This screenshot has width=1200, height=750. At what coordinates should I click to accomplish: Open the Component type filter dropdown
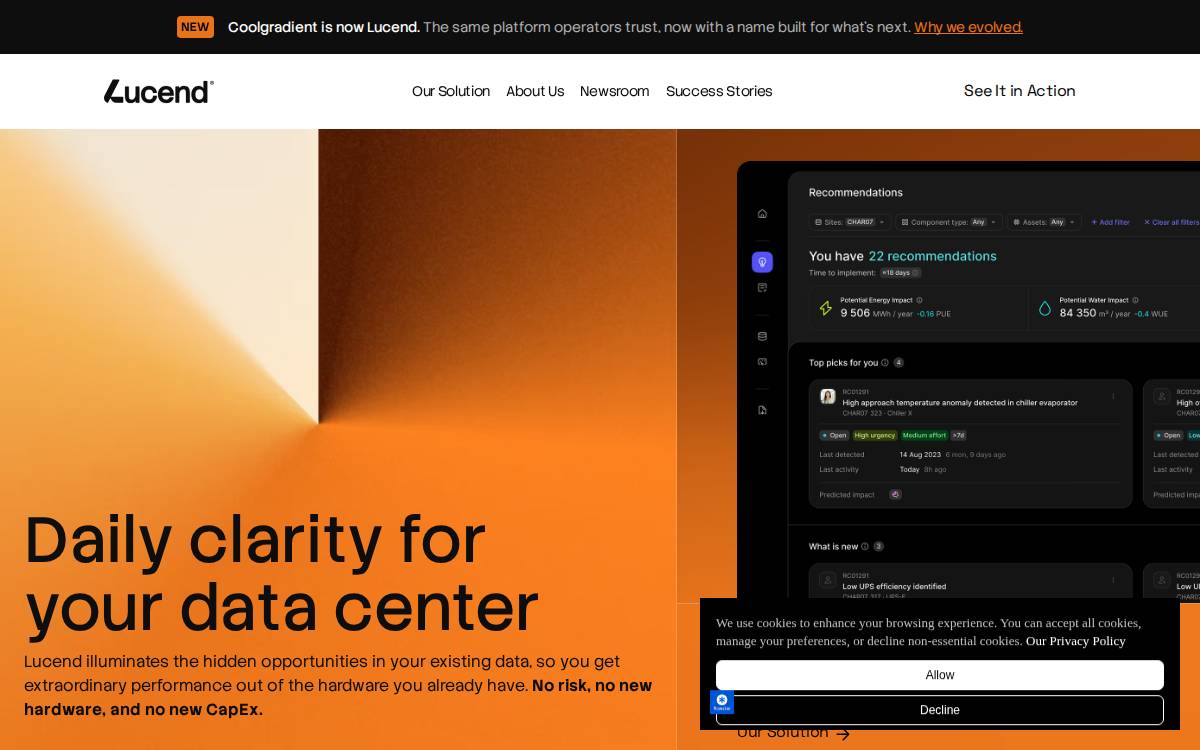click(x=949, y=222)
